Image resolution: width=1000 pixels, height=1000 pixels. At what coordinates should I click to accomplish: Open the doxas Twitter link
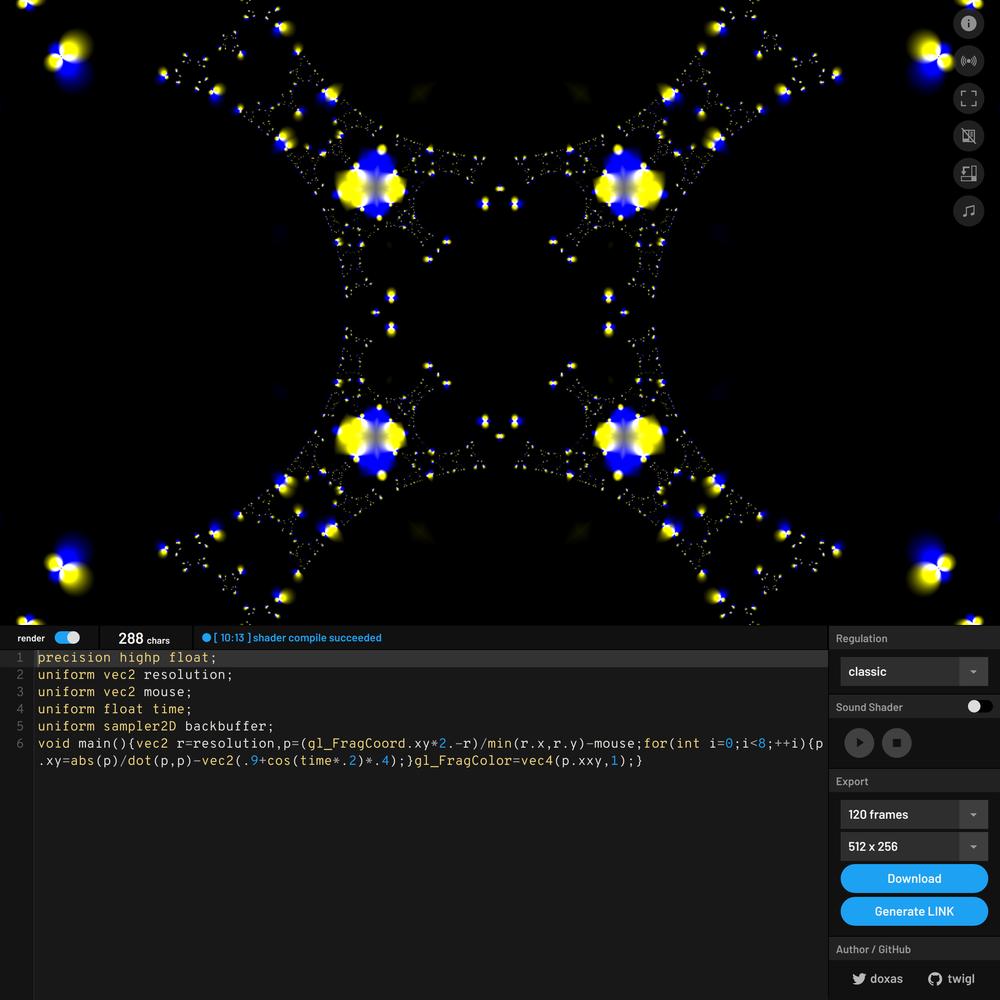coord(878,978)
